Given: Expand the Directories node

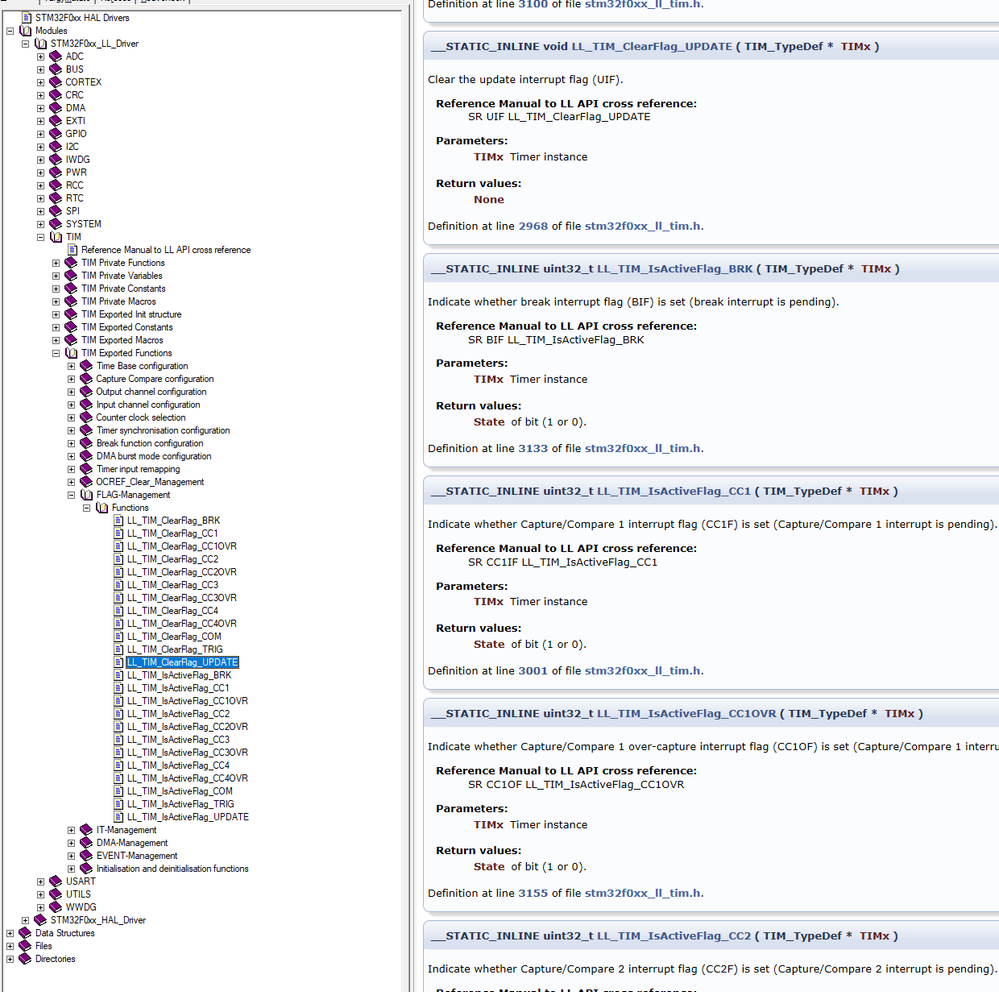Looking at the screenshot, I should (10, 959).
